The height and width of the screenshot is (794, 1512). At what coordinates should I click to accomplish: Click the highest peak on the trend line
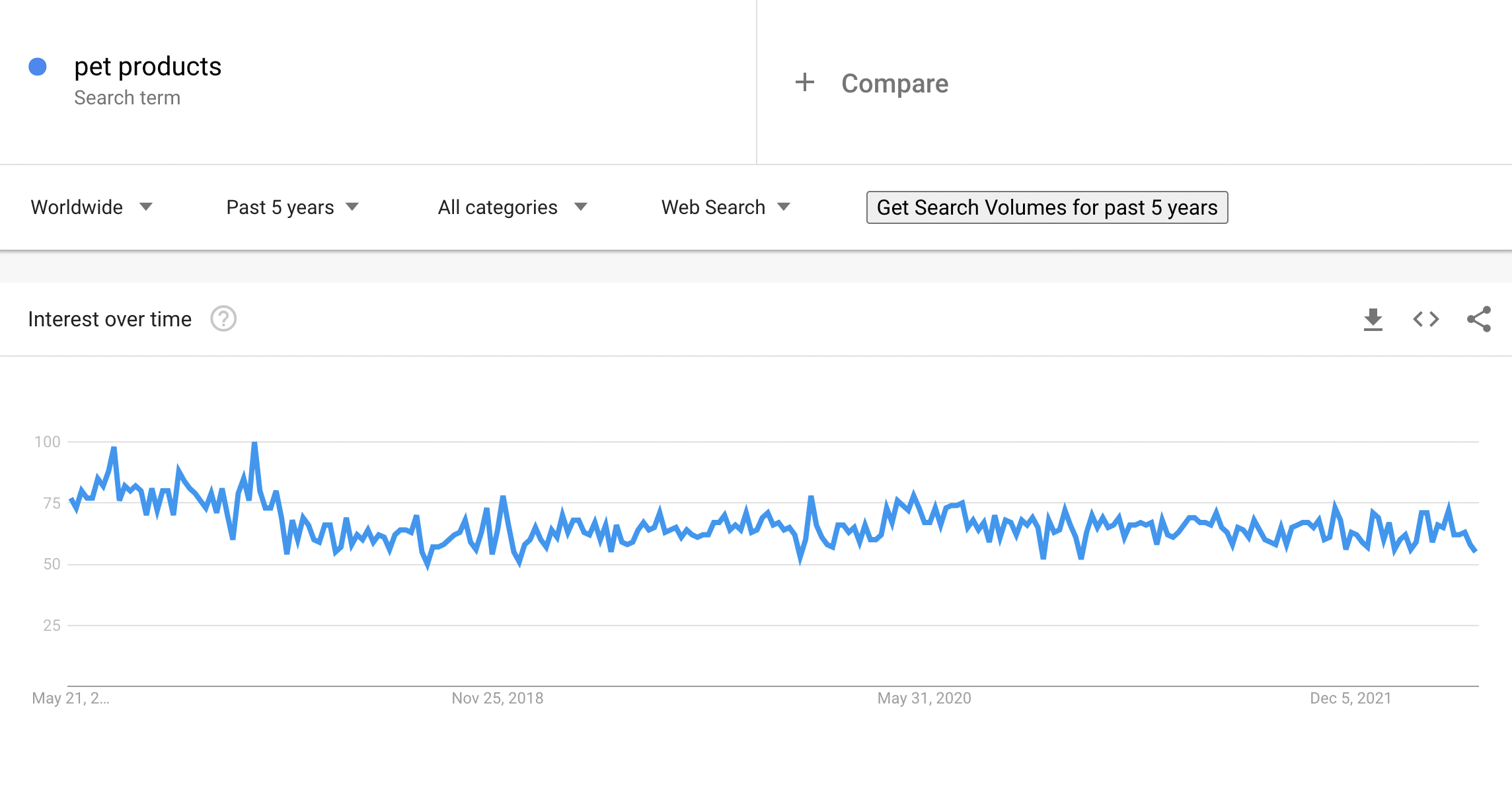(254, 443)
